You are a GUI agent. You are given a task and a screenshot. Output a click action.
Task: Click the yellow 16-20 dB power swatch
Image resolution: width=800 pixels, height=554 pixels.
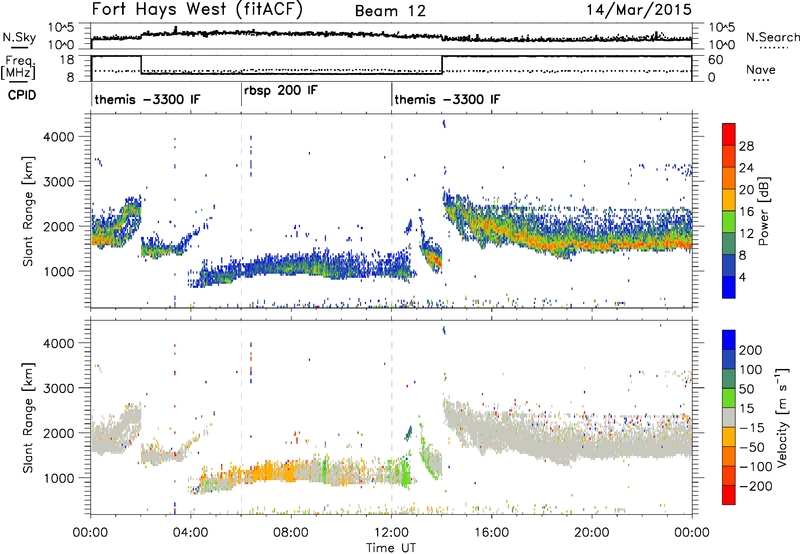click(x=729, y=199)
